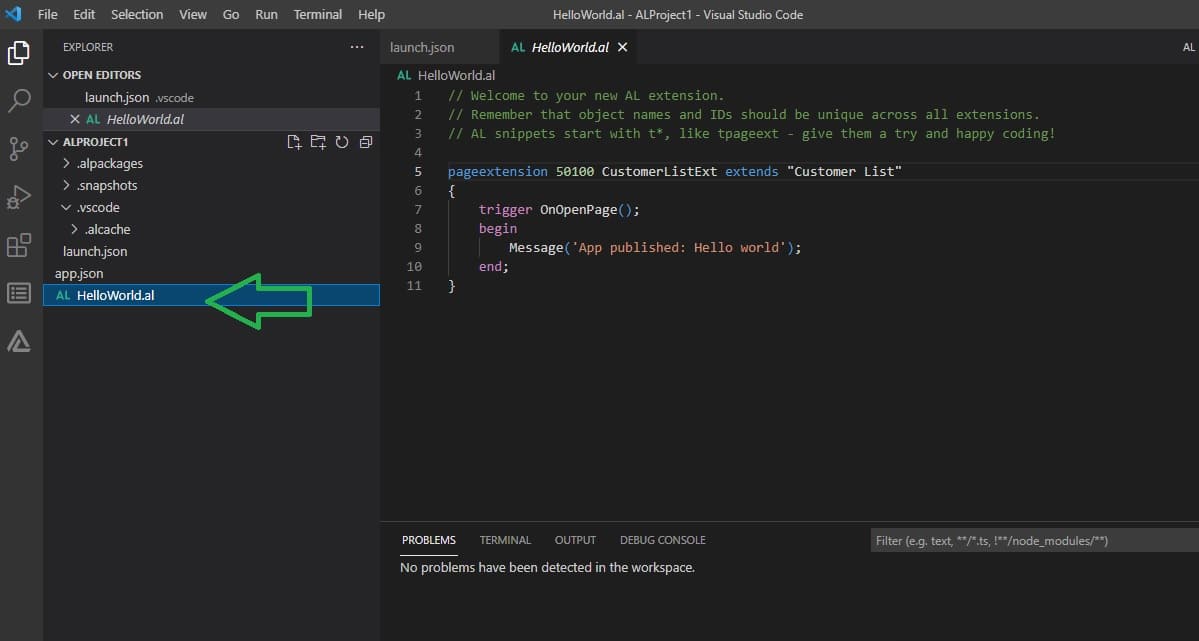Open the Extensions view
This screenshot has width=1199, height=641.
click(19, 245)
